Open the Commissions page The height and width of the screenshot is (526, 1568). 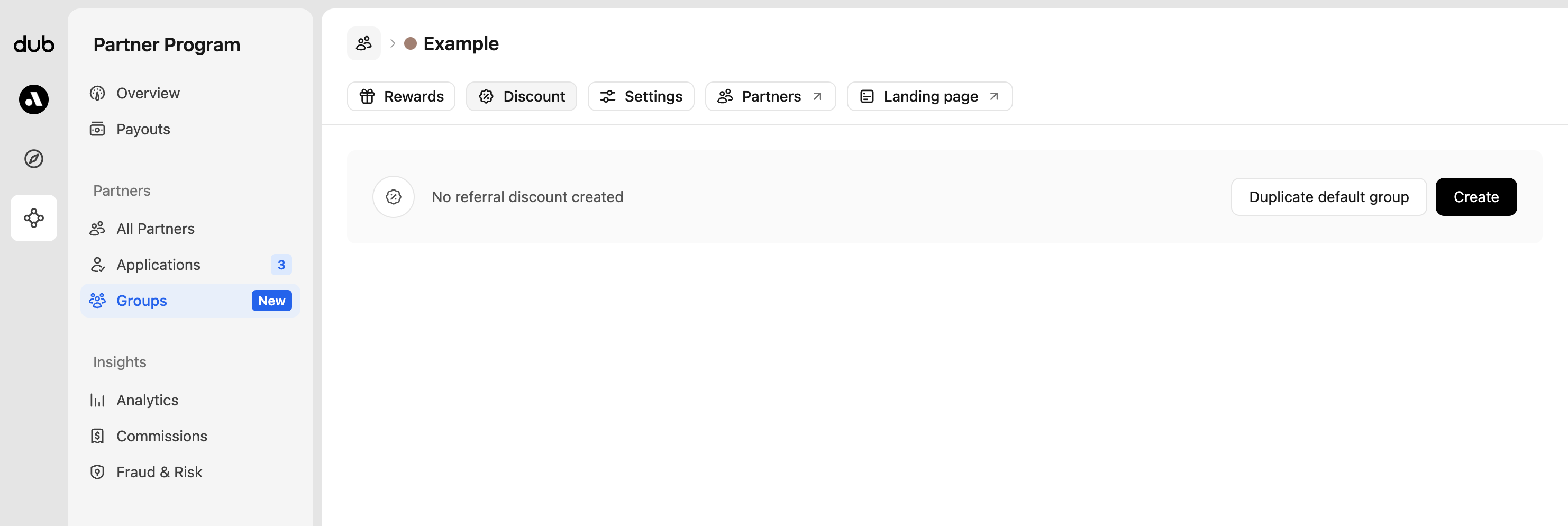tap(190, 436)
